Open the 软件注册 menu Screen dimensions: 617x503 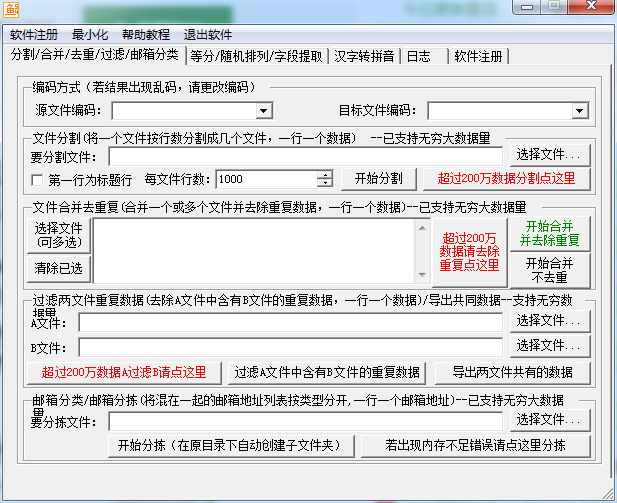point(34,35)
